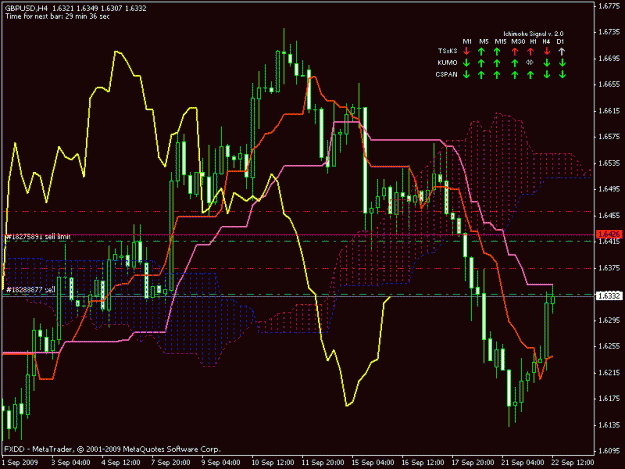The height and width of the screenshot is (469, 625).
Task: Click the '17 Sep 20:00' date label
Action: tap(473, 463)
